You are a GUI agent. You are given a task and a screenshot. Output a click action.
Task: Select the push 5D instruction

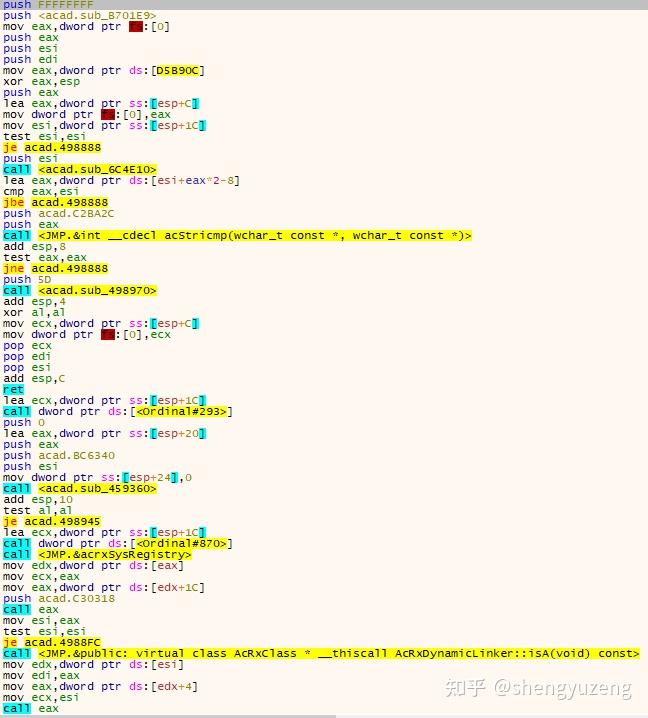click(x=27, y=279)
